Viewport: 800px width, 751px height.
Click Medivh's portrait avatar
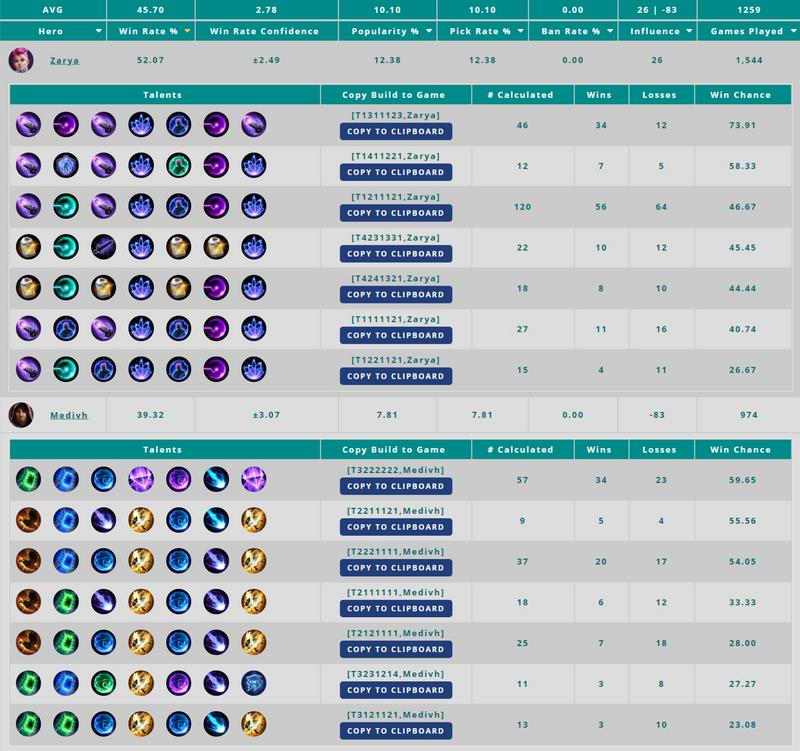(21, 415)
